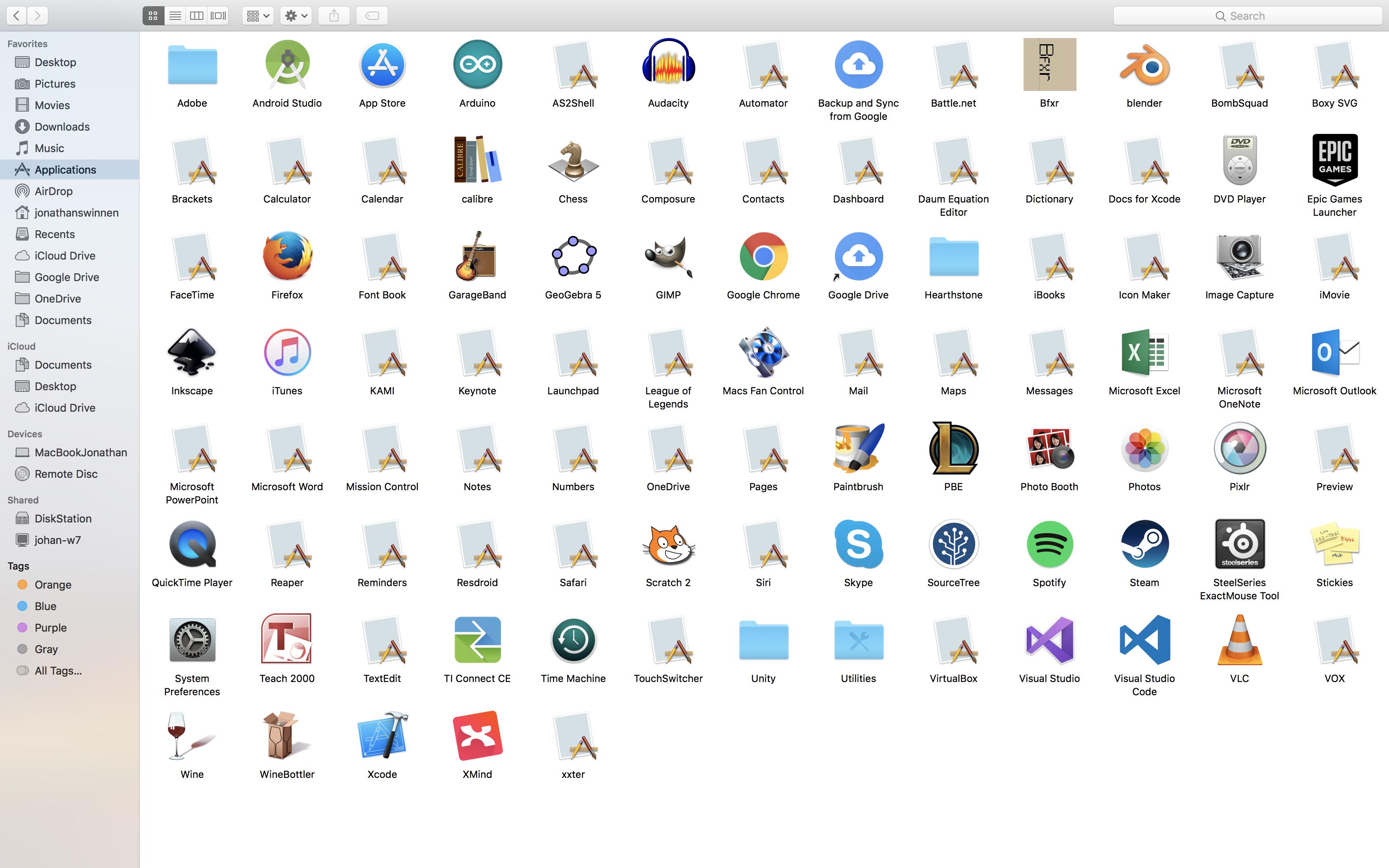The image size is (1389, 868).
Task: Select Downloads in the sidebar
Action: 62,126
